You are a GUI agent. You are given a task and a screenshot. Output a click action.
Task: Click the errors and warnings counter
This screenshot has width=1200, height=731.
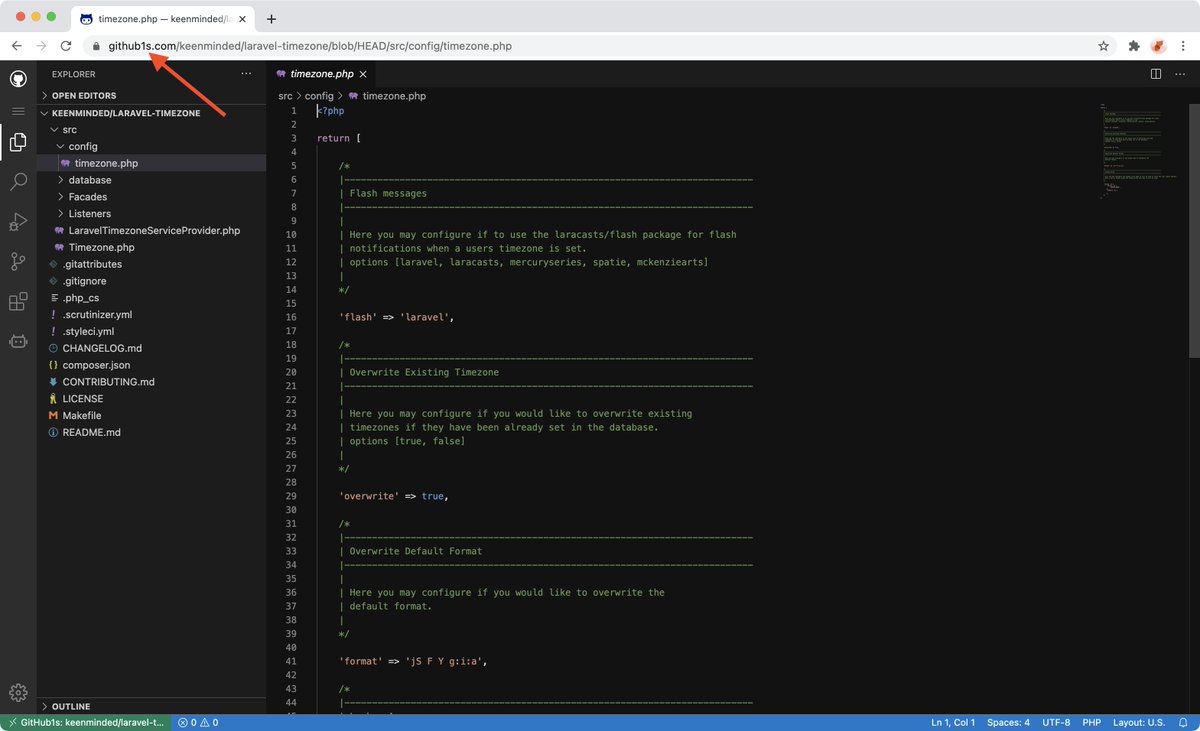tap(197, 720)
